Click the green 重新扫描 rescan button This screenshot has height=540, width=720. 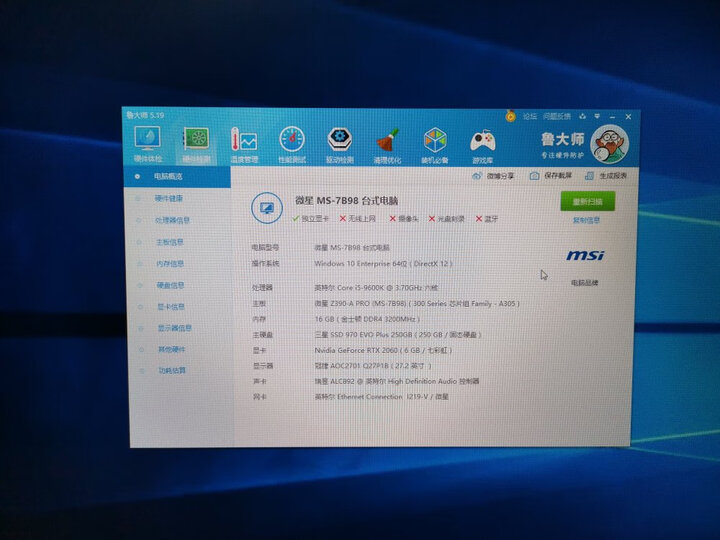(587, 202)
